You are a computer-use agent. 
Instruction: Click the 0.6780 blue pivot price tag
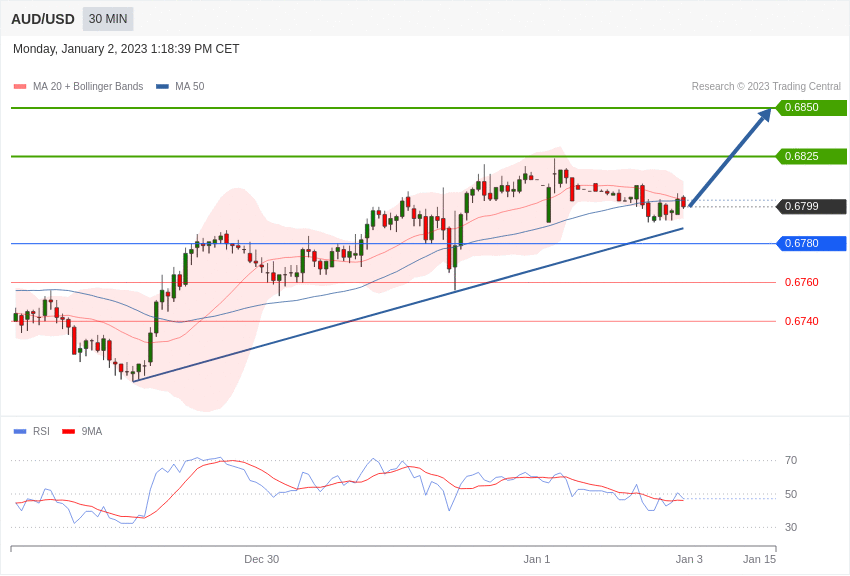coord(811,244)
